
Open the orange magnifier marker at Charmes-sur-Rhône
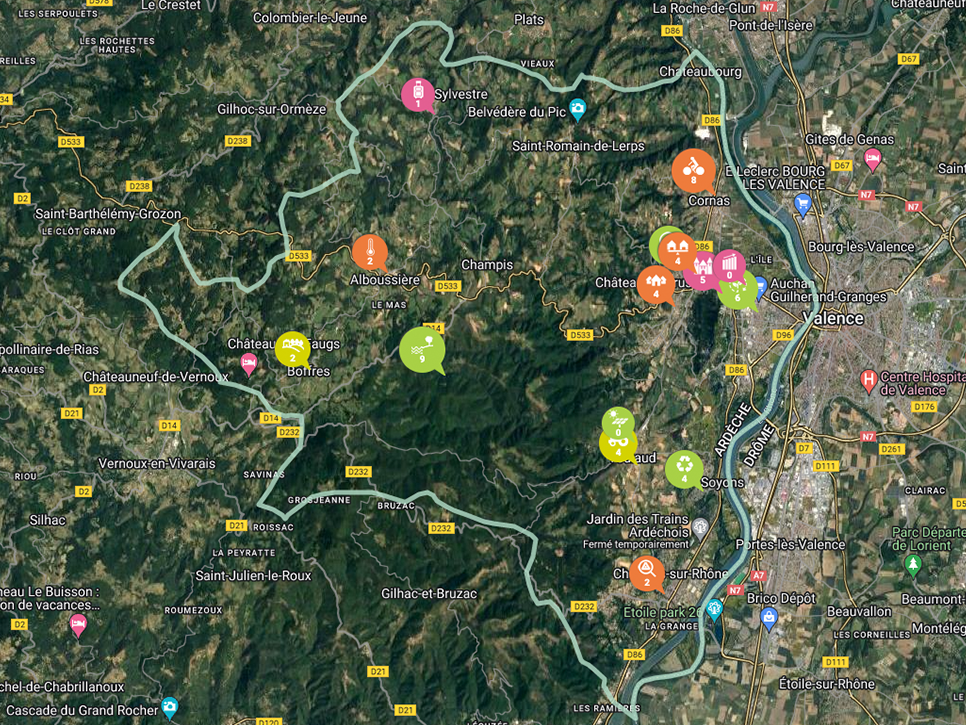[647, 573]
